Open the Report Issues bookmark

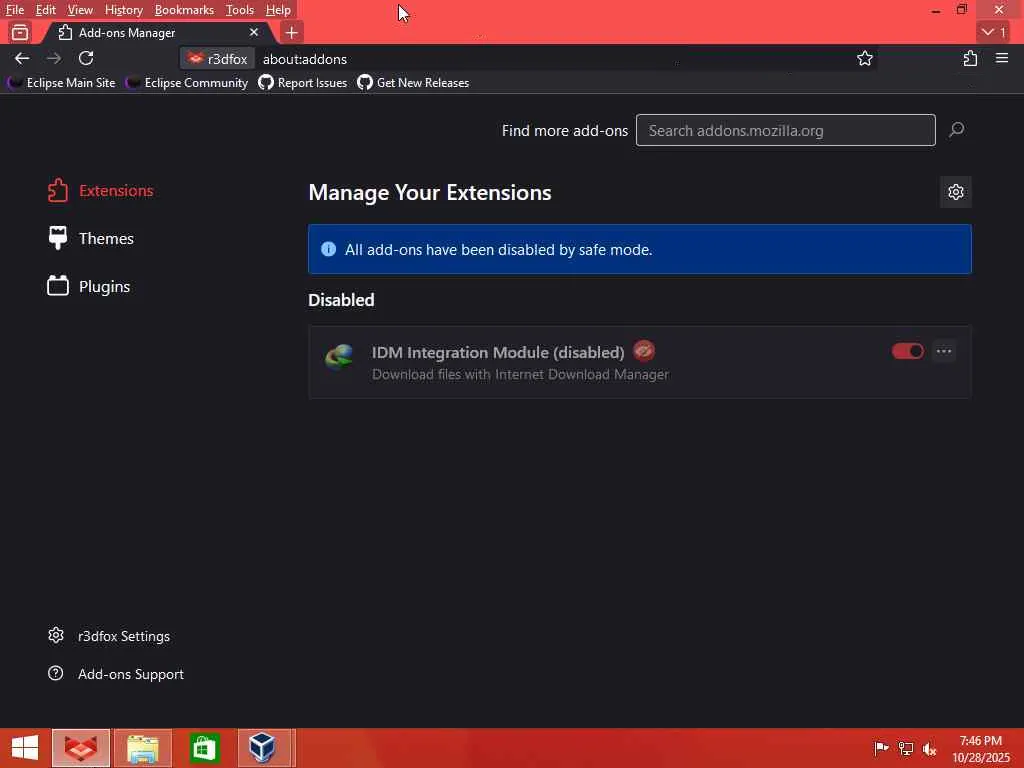point(302,83)
